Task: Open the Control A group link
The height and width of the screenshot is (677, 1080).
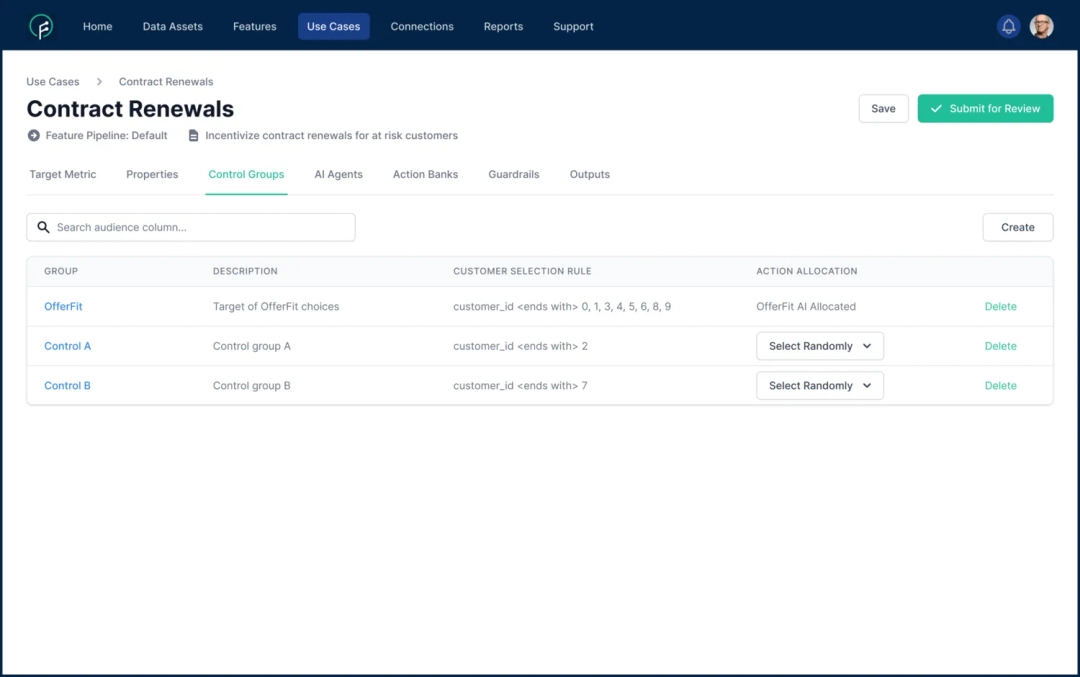Action: click(68, 346)
